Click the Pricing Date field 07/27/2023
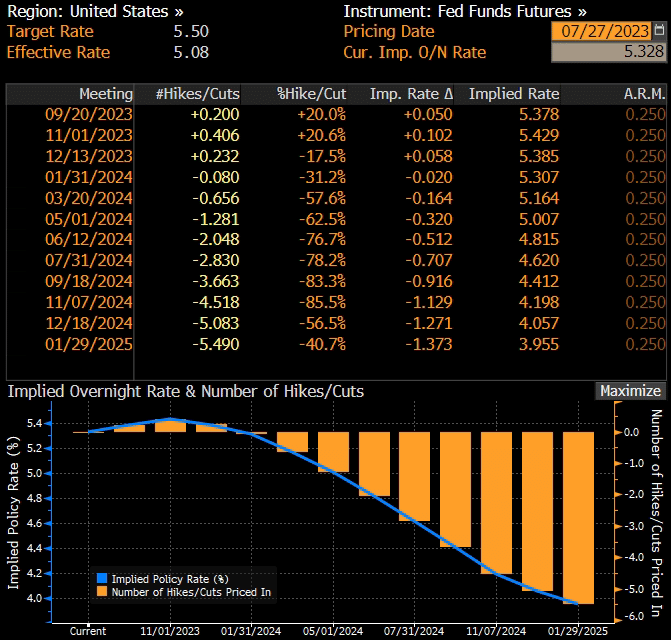The image size is (671, 640). pyautogui.click(x=603, y=31)
